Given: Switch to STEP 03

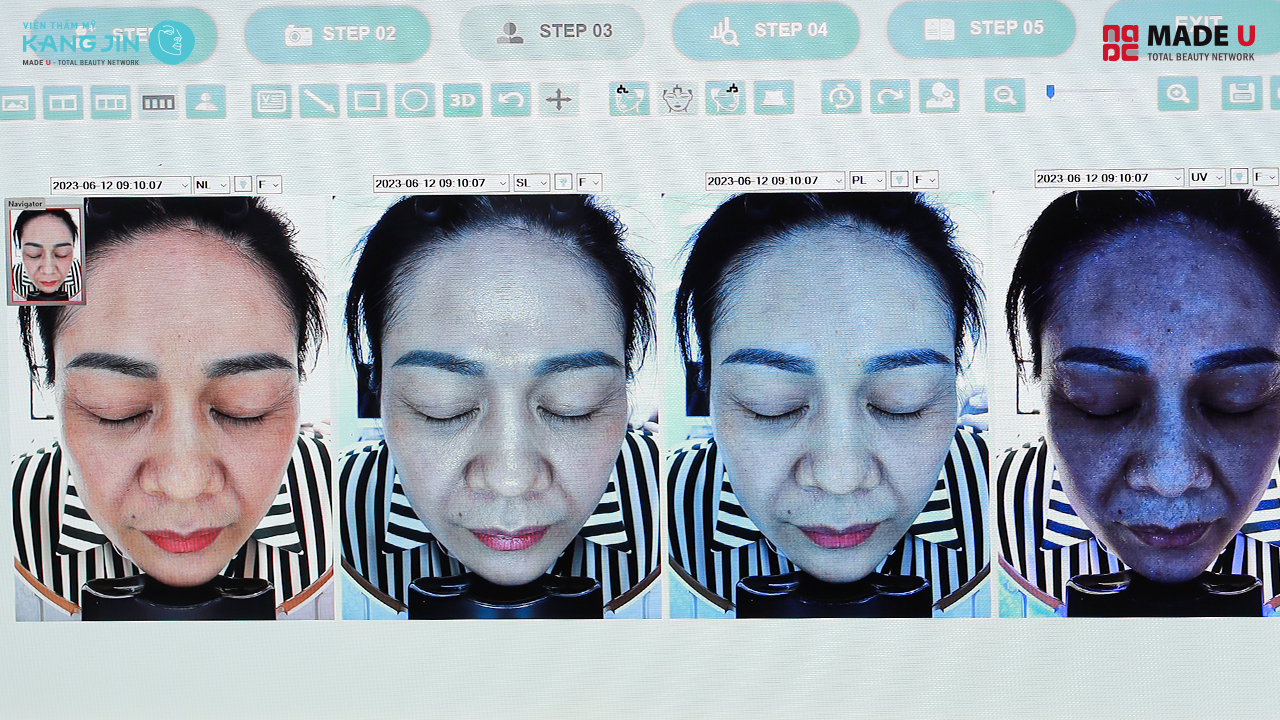Looking at the screenshot, I should pos(552,29).
